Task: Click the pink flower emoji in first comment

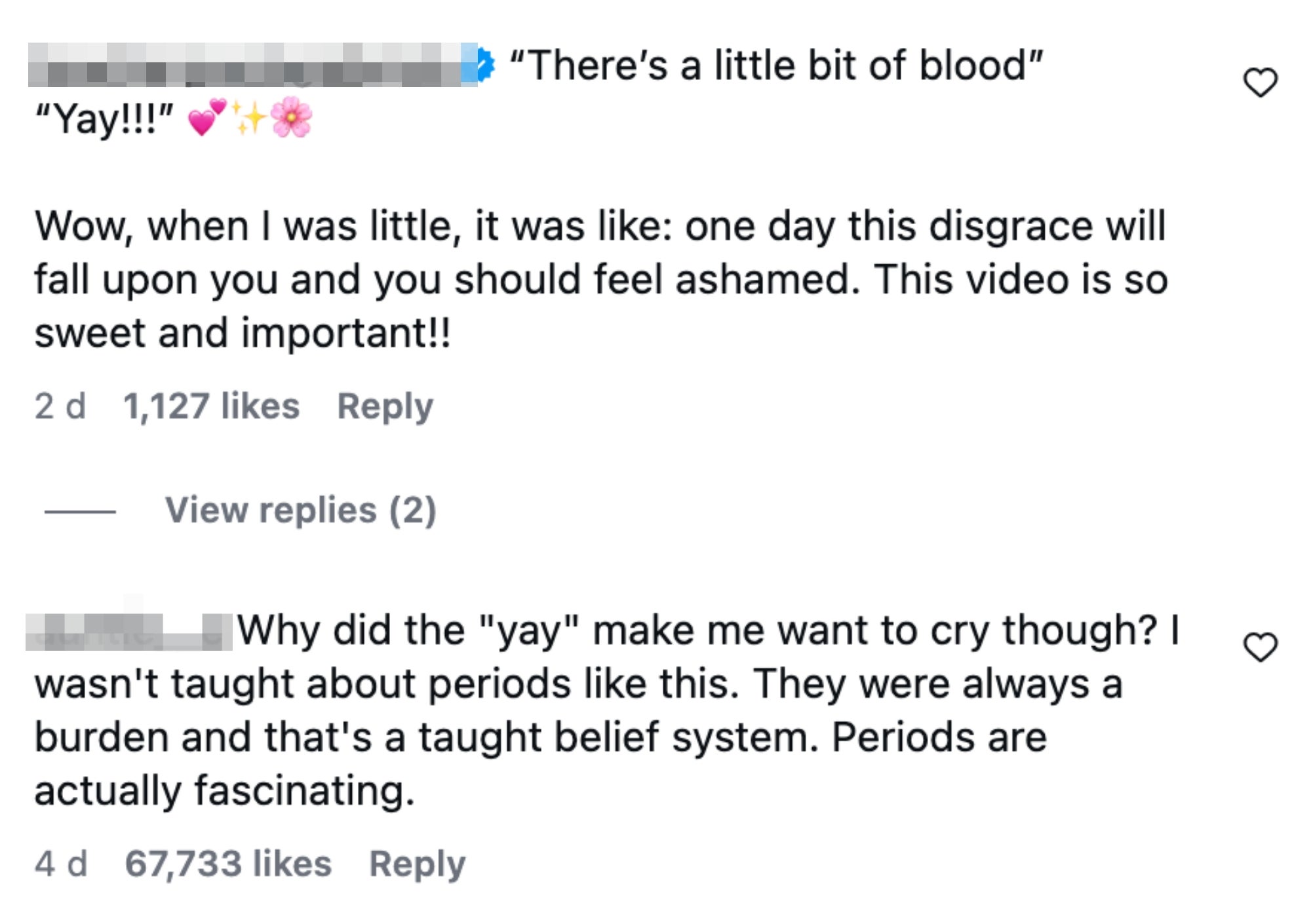Action: [291, 119]
